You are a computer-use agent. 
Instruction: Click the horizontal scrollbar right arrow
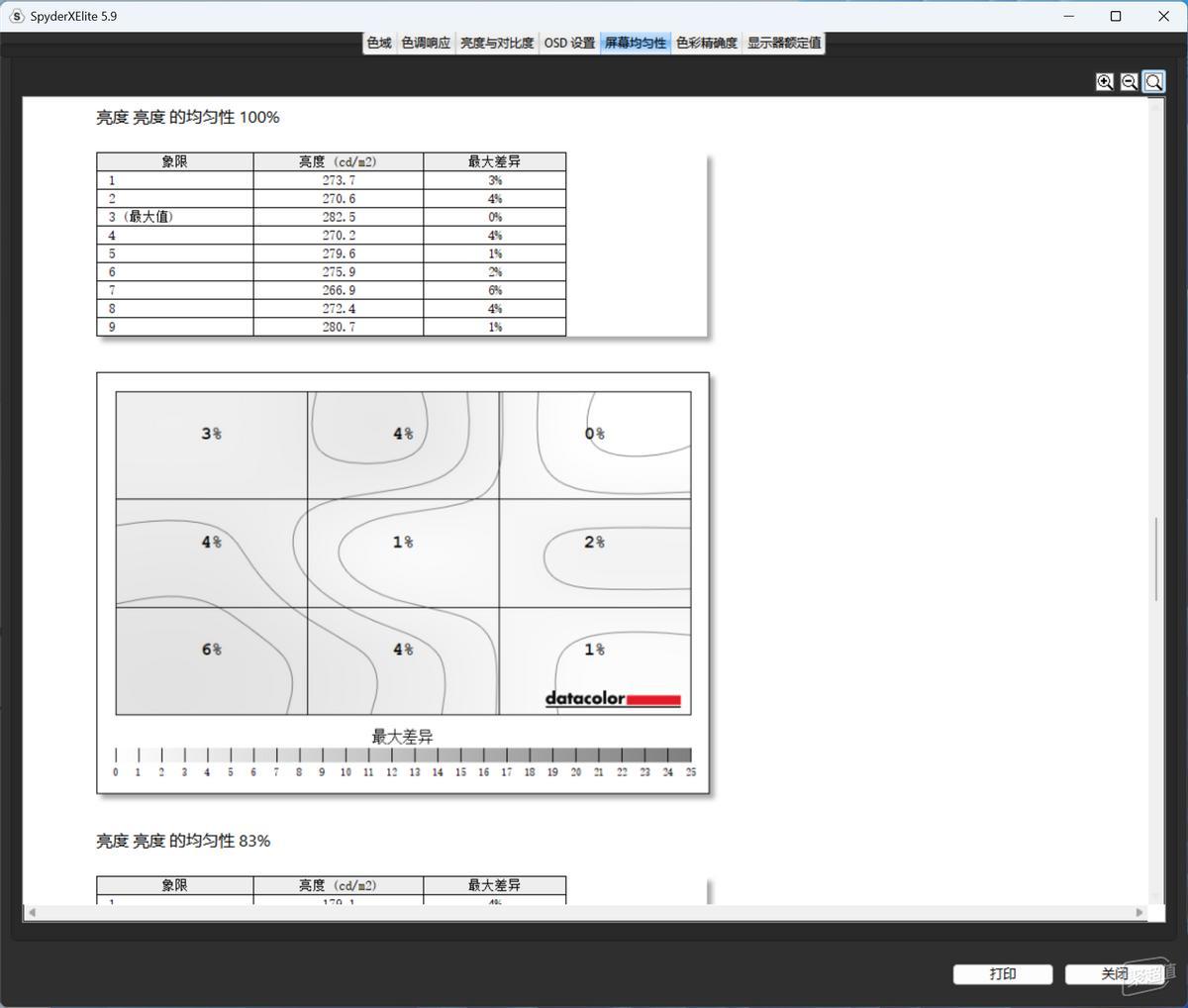[x=1139, y=912]
